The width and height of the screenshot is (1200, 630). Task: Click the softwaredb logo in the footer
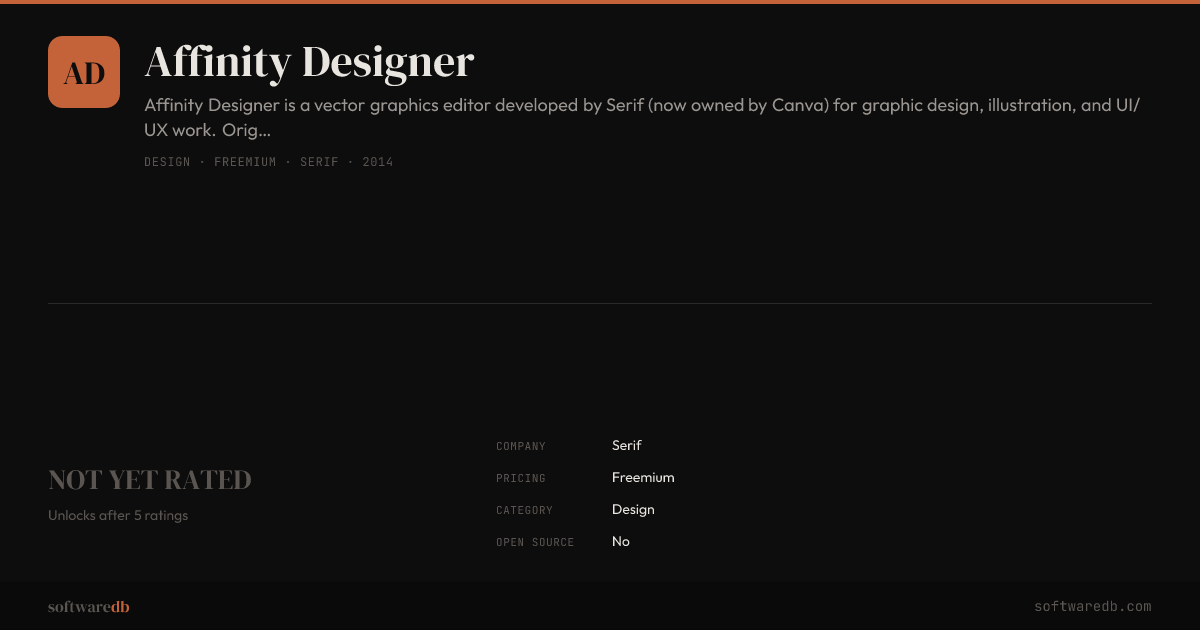(89, 607)
